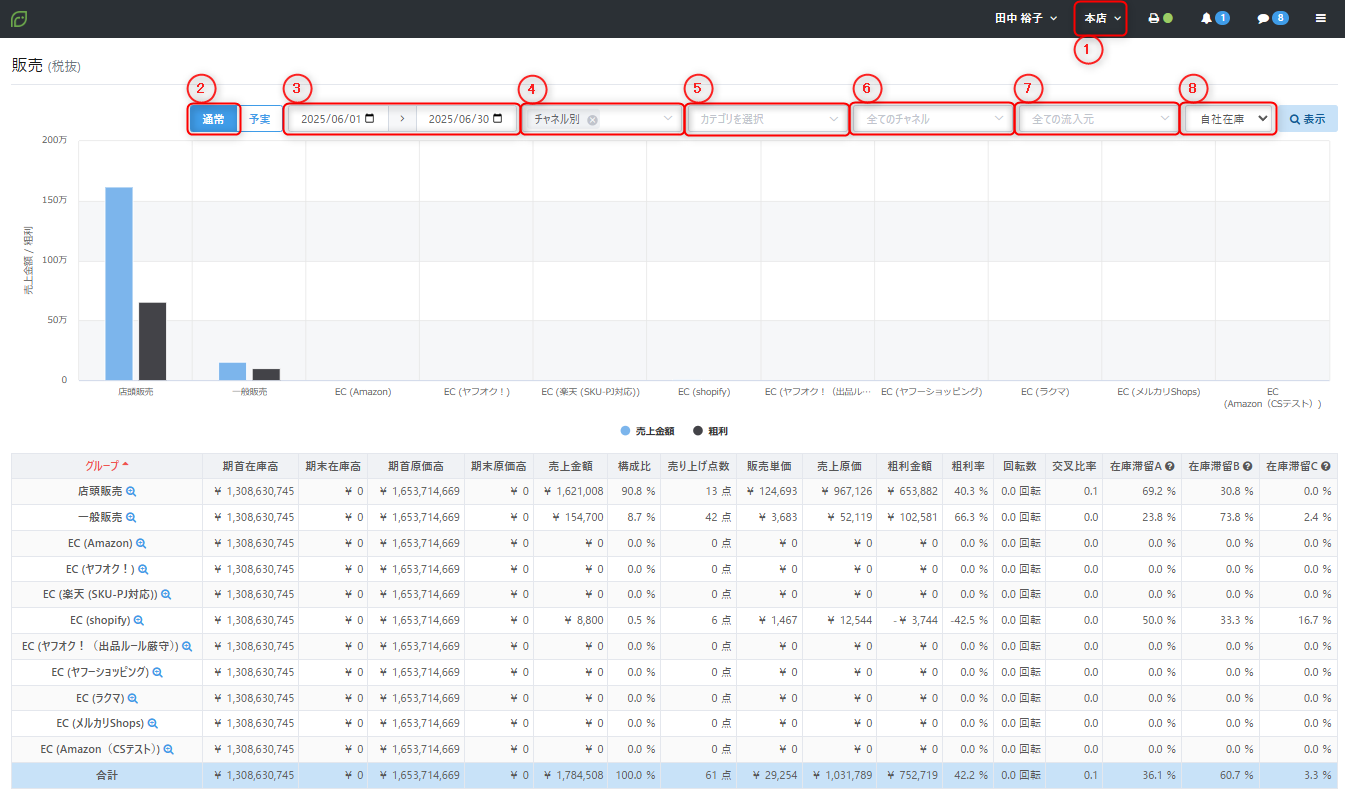Clear the チャネル別 selection with x icon
Screen dimensions: 1345x799
point(593,119)
